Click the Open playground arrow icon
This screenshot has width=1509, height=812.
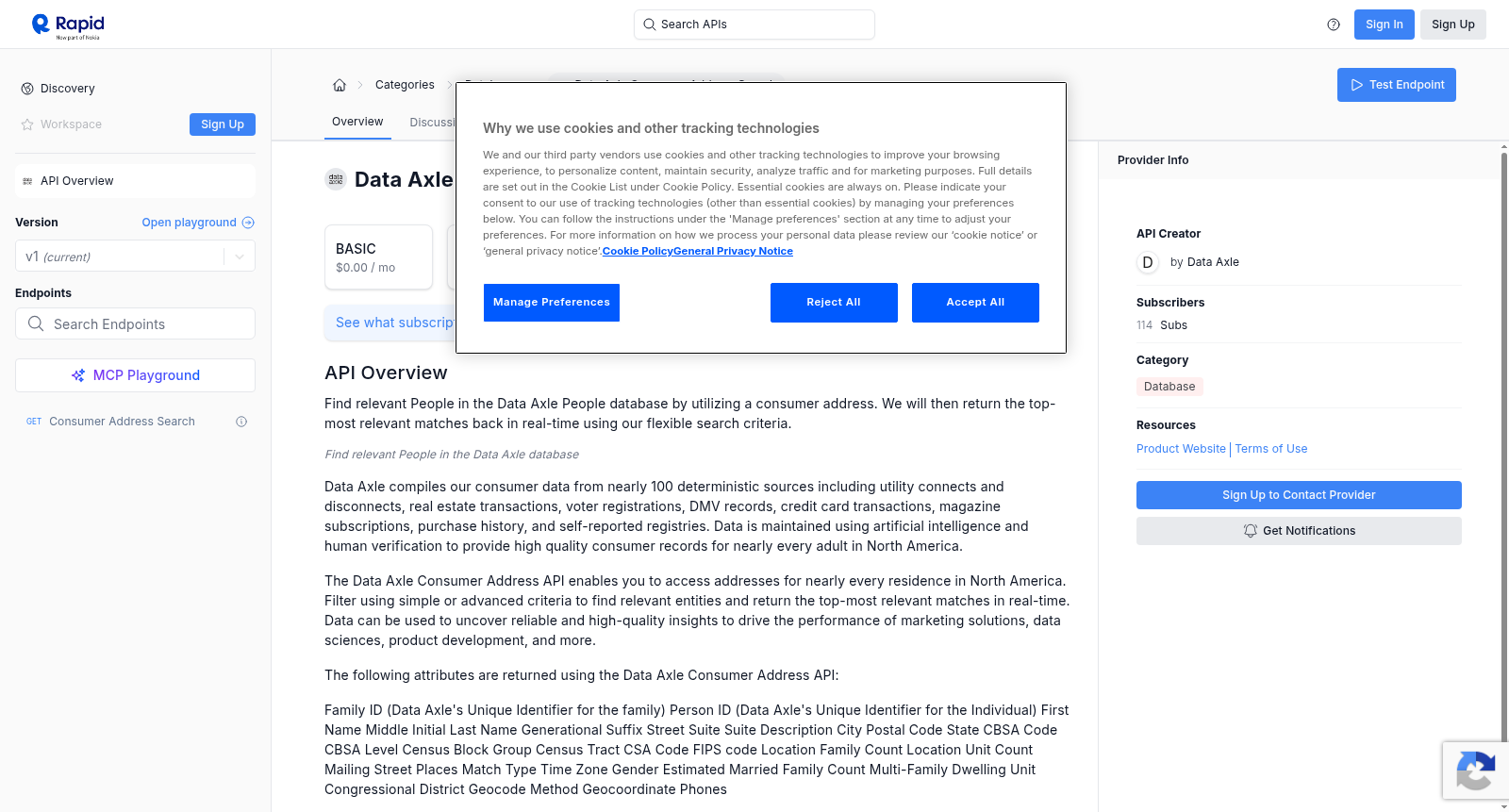point(248,223)
